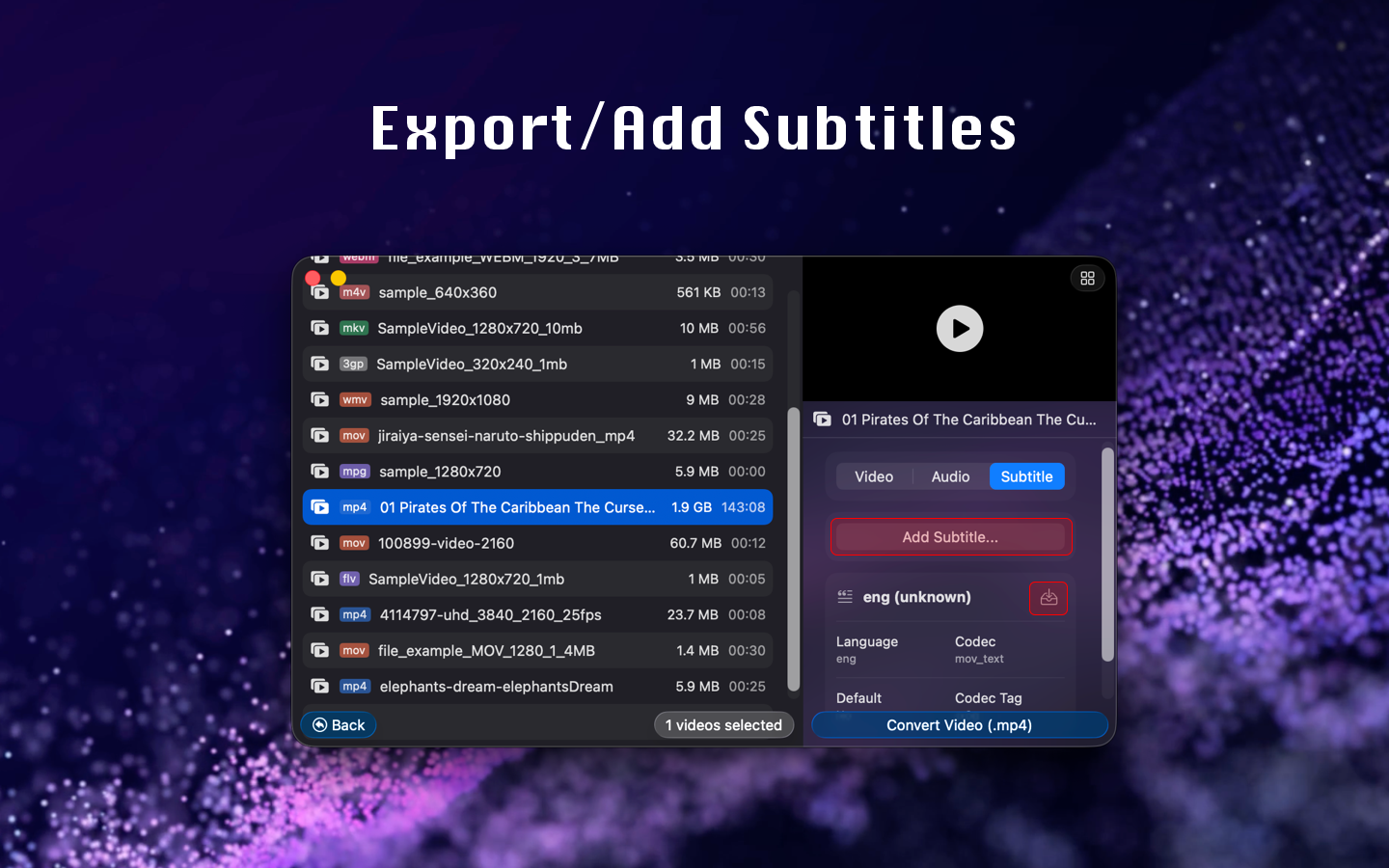1389x868 pixels.
Task: Click video icon of Pirates Of The Caribbean row
Action: point(319,507)
